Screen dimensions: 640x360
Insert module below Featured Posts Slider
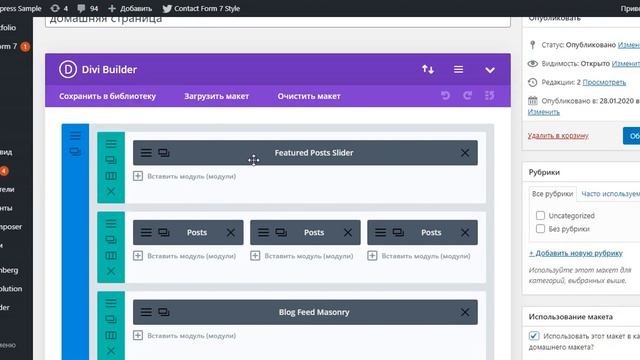(x=185, y=176)
